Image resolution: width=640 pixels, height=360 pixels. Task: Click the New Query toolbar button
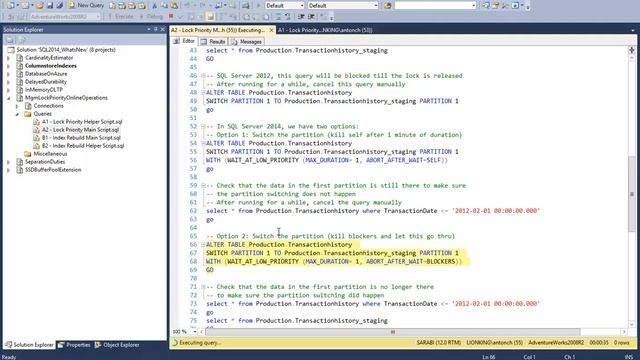pyautogui.click(x=86, y=5)
